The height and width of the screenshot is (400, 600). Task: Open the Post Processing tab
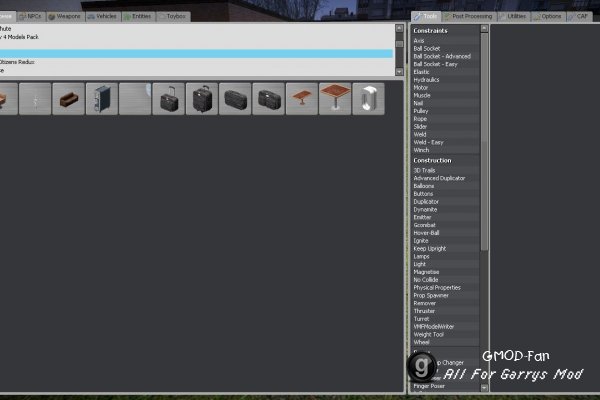[x=469, y=16]
